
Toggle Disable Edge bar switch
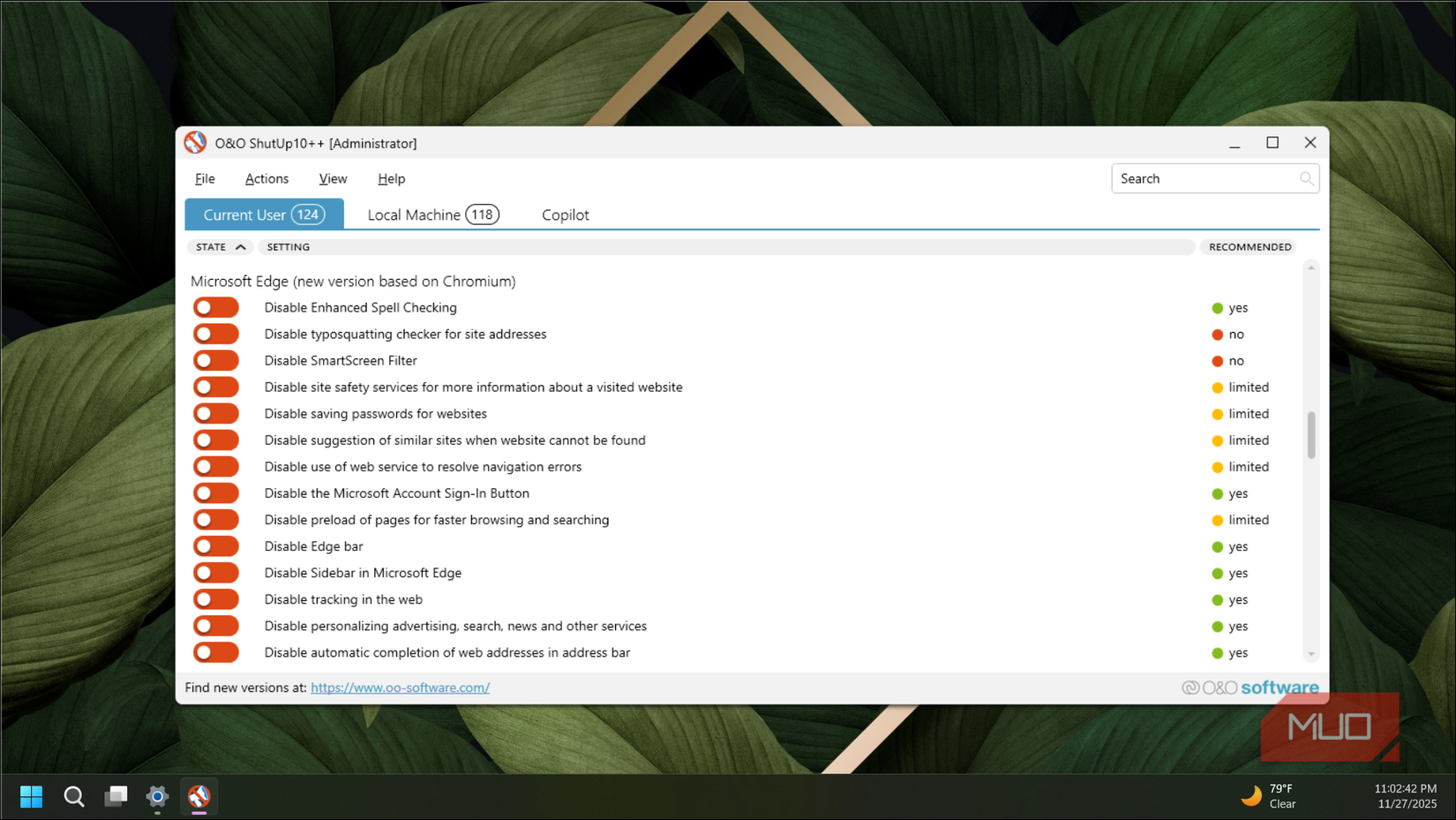click(216, 545)
